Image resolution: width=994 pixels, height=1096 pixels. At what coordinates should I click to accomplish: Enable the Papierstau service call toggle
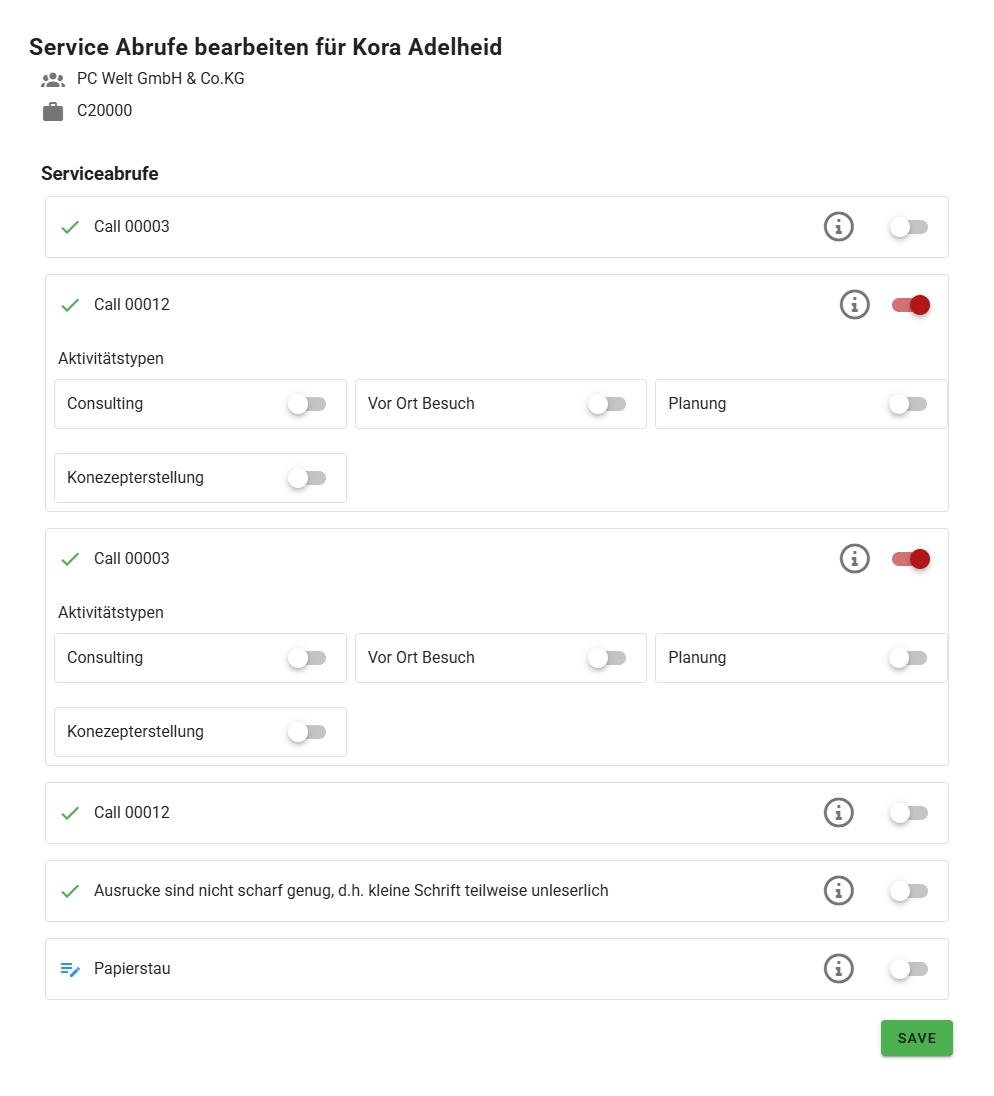[x=908, y=968]
